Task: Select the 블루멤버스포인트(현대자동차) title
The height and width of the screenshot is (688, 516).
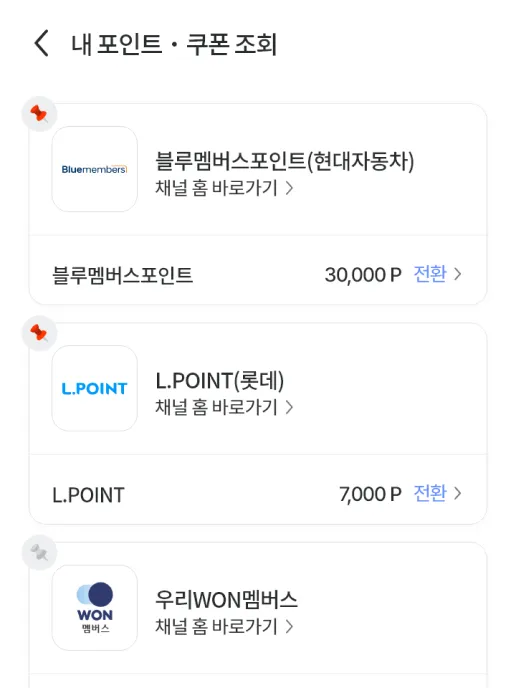Action: [x=285, y=161]
